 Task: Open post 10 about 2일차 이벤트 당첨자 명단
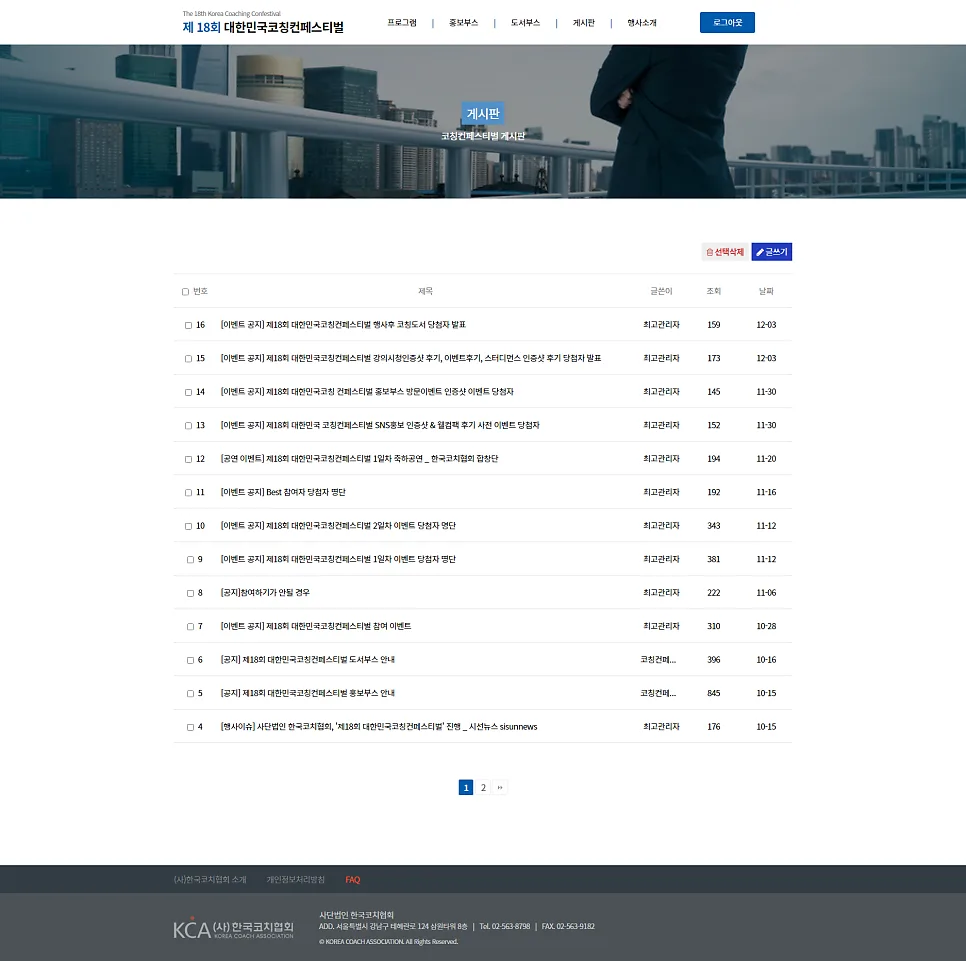coord(338,525)
